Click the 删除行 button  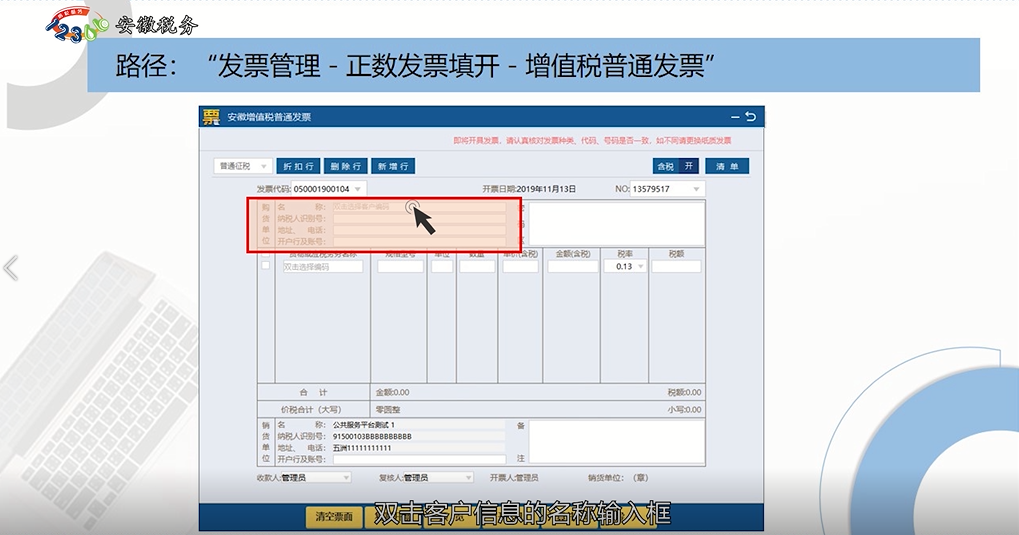click(x=346, y=166)
